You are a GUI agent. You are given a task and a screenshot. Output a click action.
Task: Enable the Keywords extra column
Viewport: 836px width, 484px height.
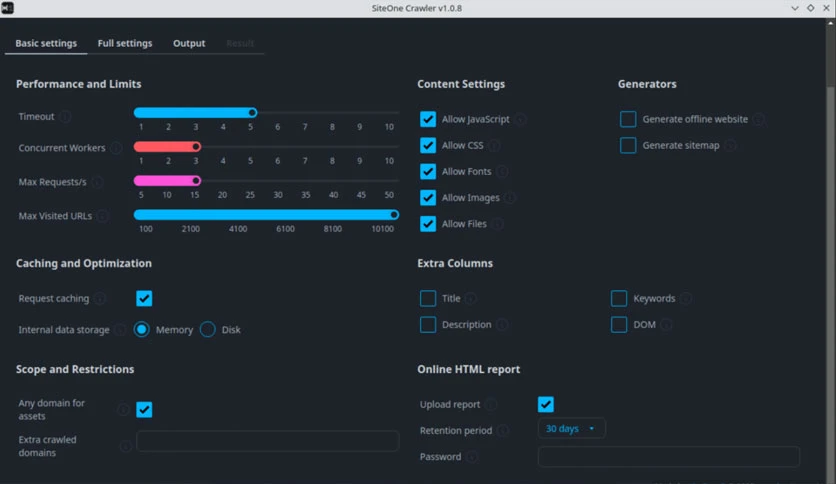(x=619, y=299)
